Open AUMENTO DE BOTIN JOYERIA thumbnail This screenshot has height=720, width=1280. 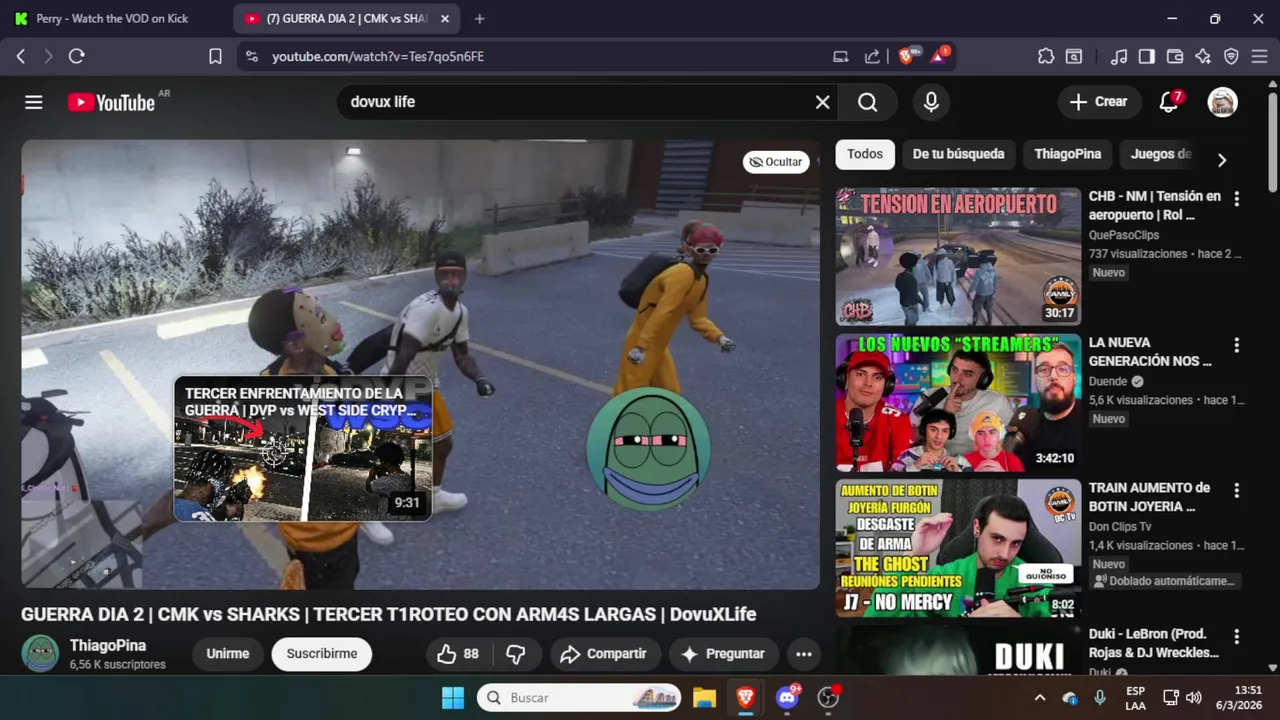click(958, 548)
